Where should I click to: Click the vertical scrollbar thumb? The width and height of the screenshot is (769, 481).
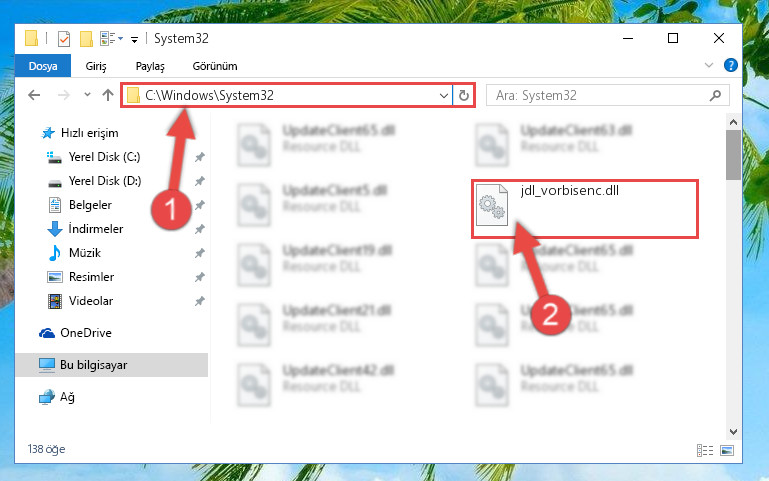733,155
